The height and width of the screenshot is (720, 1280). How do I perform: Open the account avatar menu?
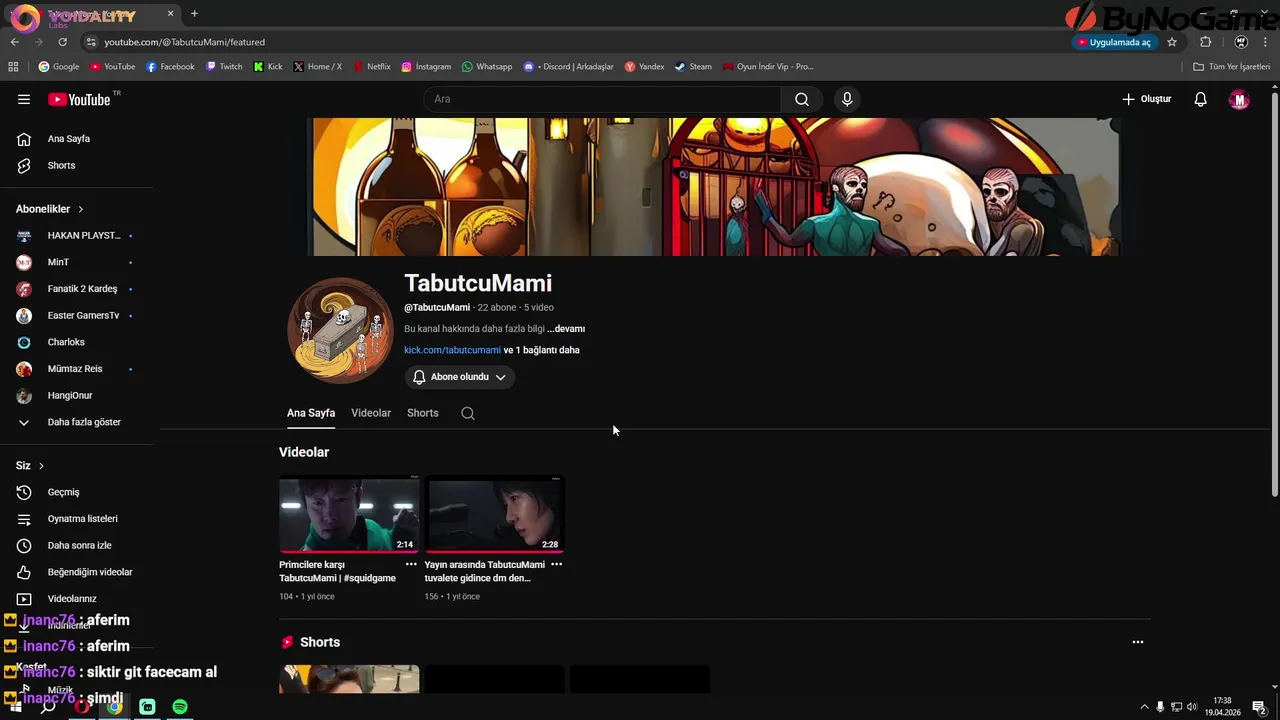1239,99
